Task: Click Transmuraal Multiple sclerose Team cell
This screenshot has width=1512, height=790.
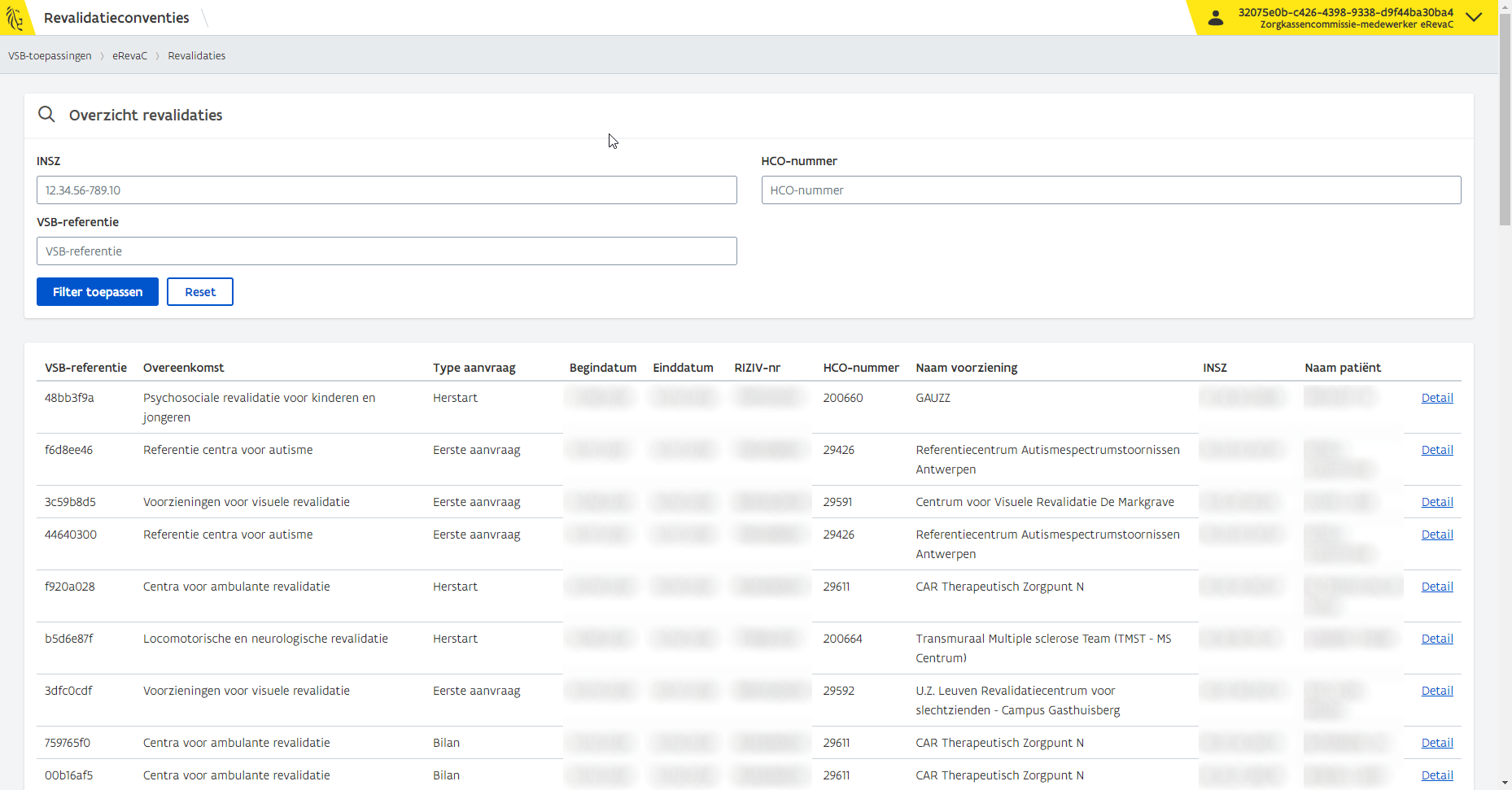Action: [x=1044, y=648]
